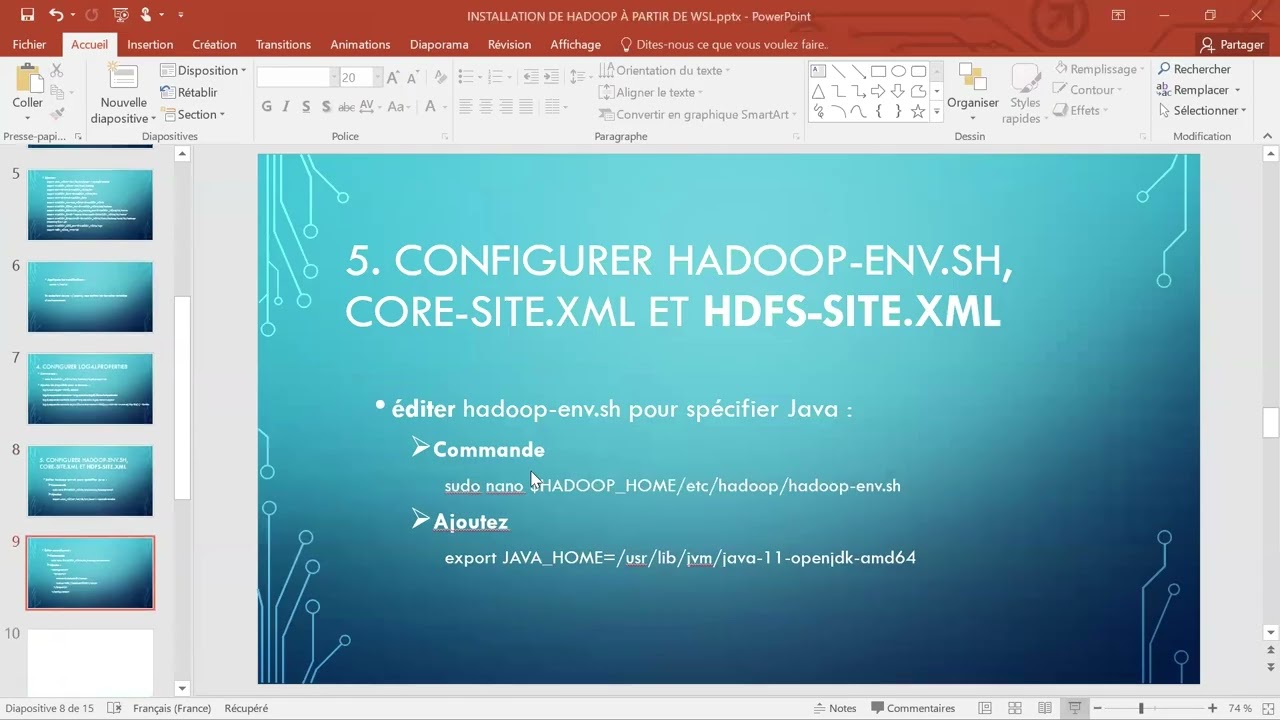Click the Save icon in title bar
Image resolution: width=1280 pixels, height=720 pixels.
(27, 15)
